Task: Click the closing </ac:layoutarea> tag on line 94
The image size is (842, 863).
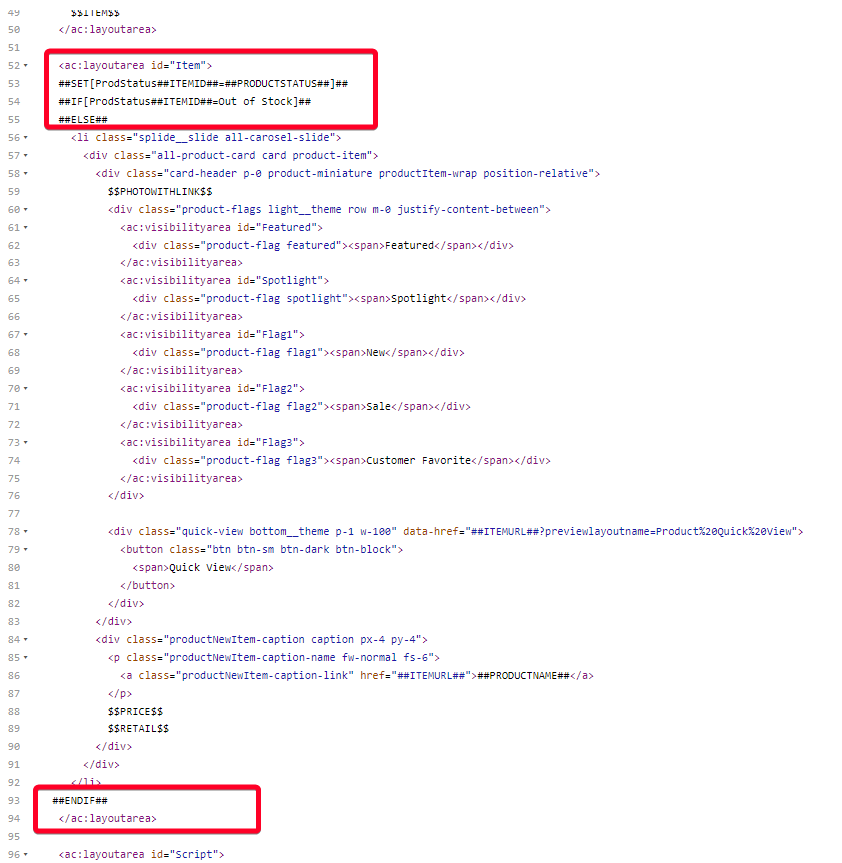Action: [107, 818]
